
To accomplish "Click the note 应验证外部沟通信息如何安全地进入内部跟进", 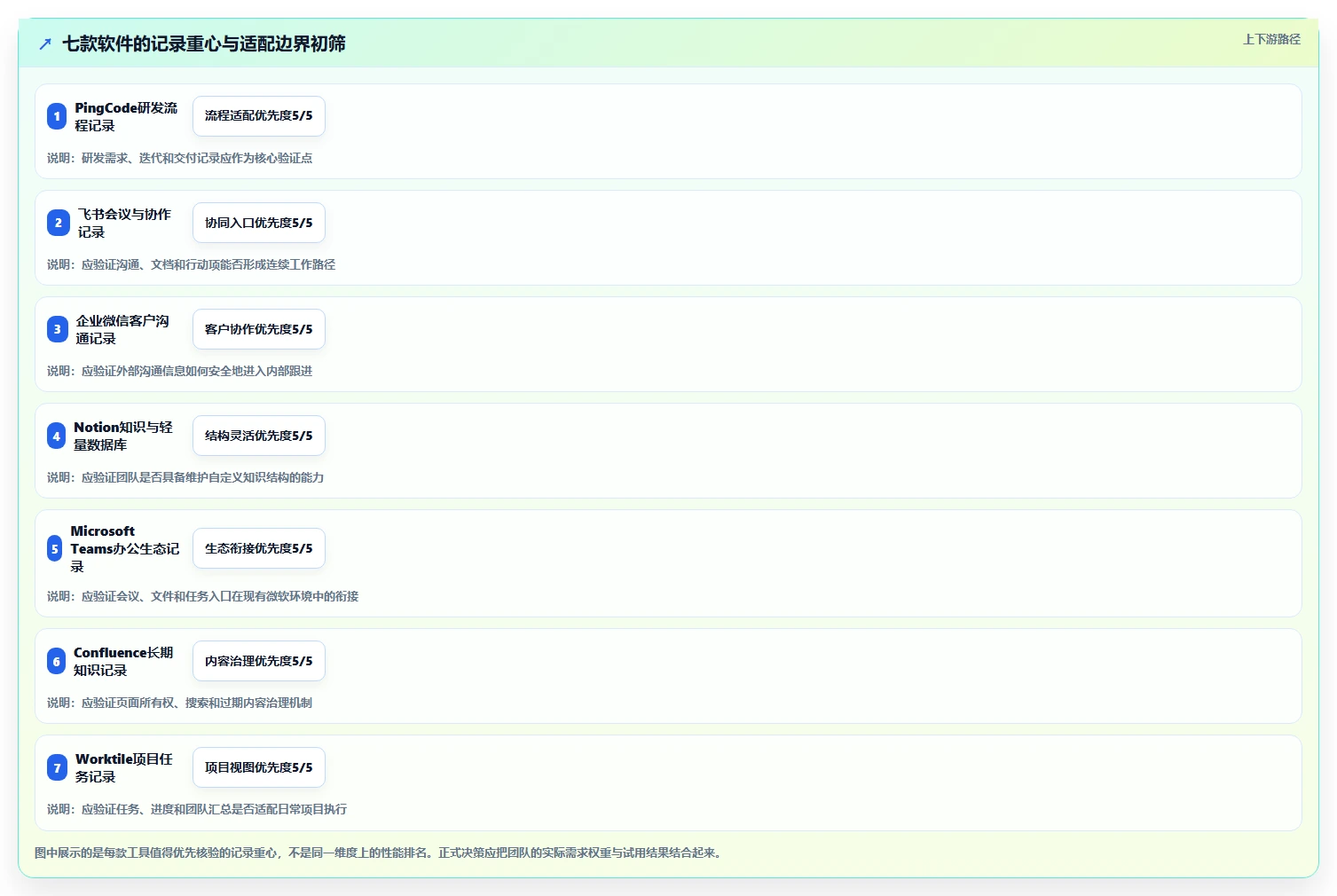I will tap(197, 371).
